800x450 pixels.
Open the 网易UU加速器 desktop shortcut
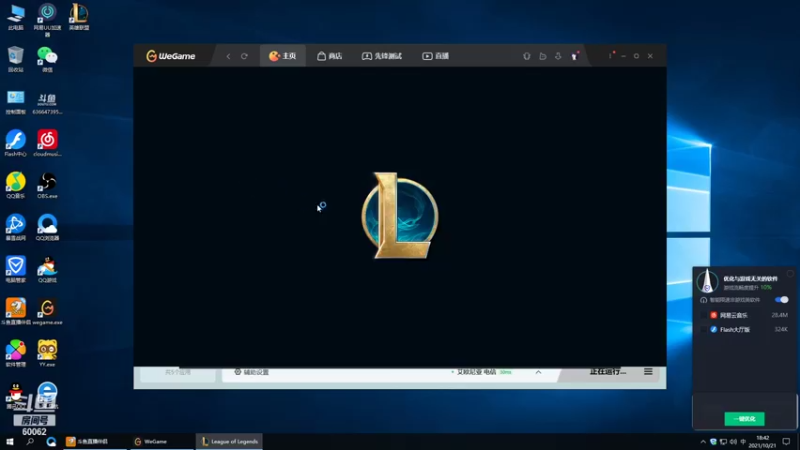[x=47, y=20]
